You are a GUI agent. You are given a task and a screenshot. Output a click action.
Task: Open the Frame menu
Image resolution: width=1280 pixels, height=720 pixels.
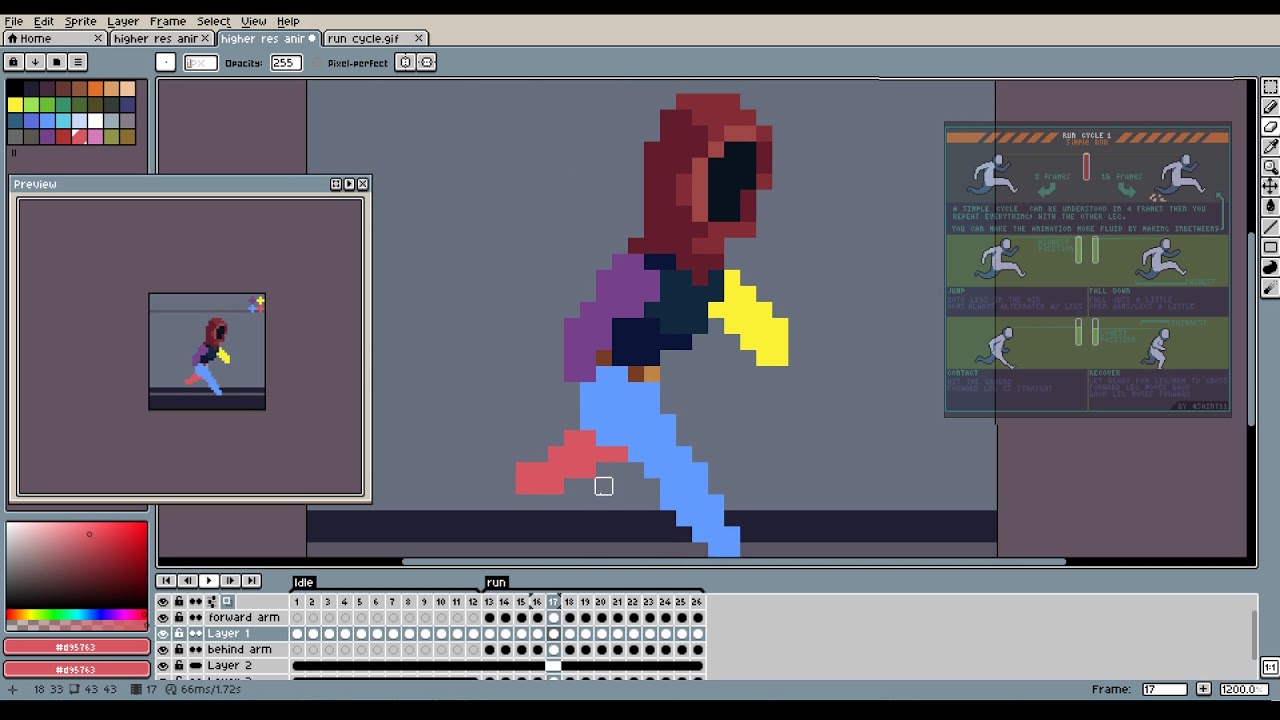[167, 21]
